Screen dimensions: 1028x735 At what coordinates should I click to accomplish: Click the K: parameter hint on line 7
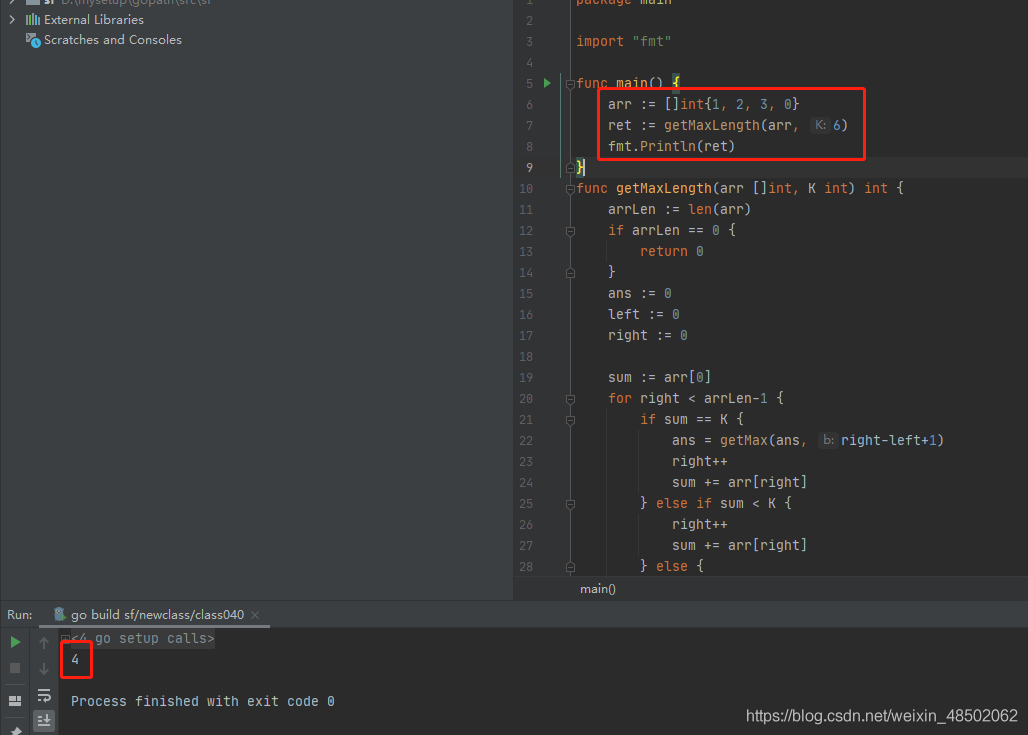click(x=820, y=125)
